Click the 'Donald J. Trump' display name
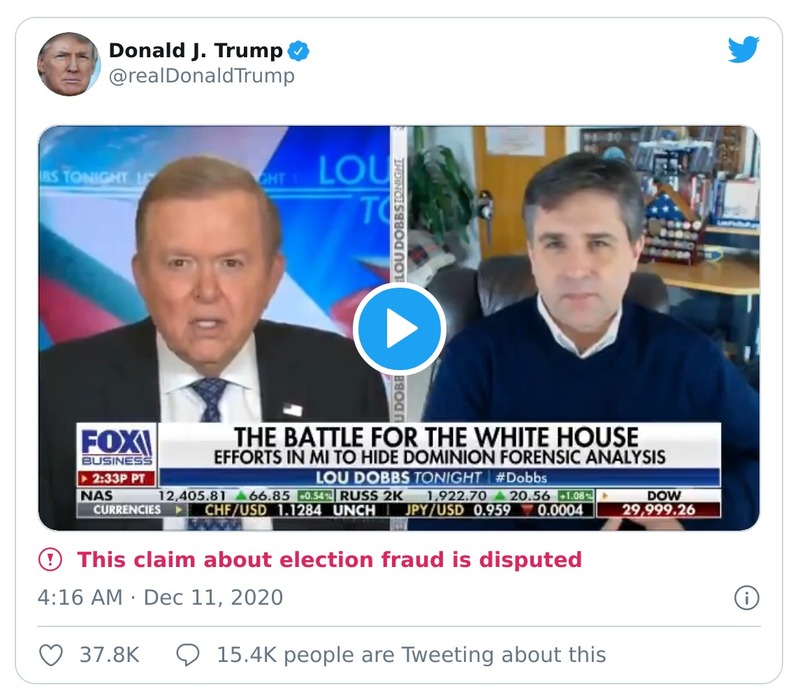The image size is (800, 699). pos(195,48)
